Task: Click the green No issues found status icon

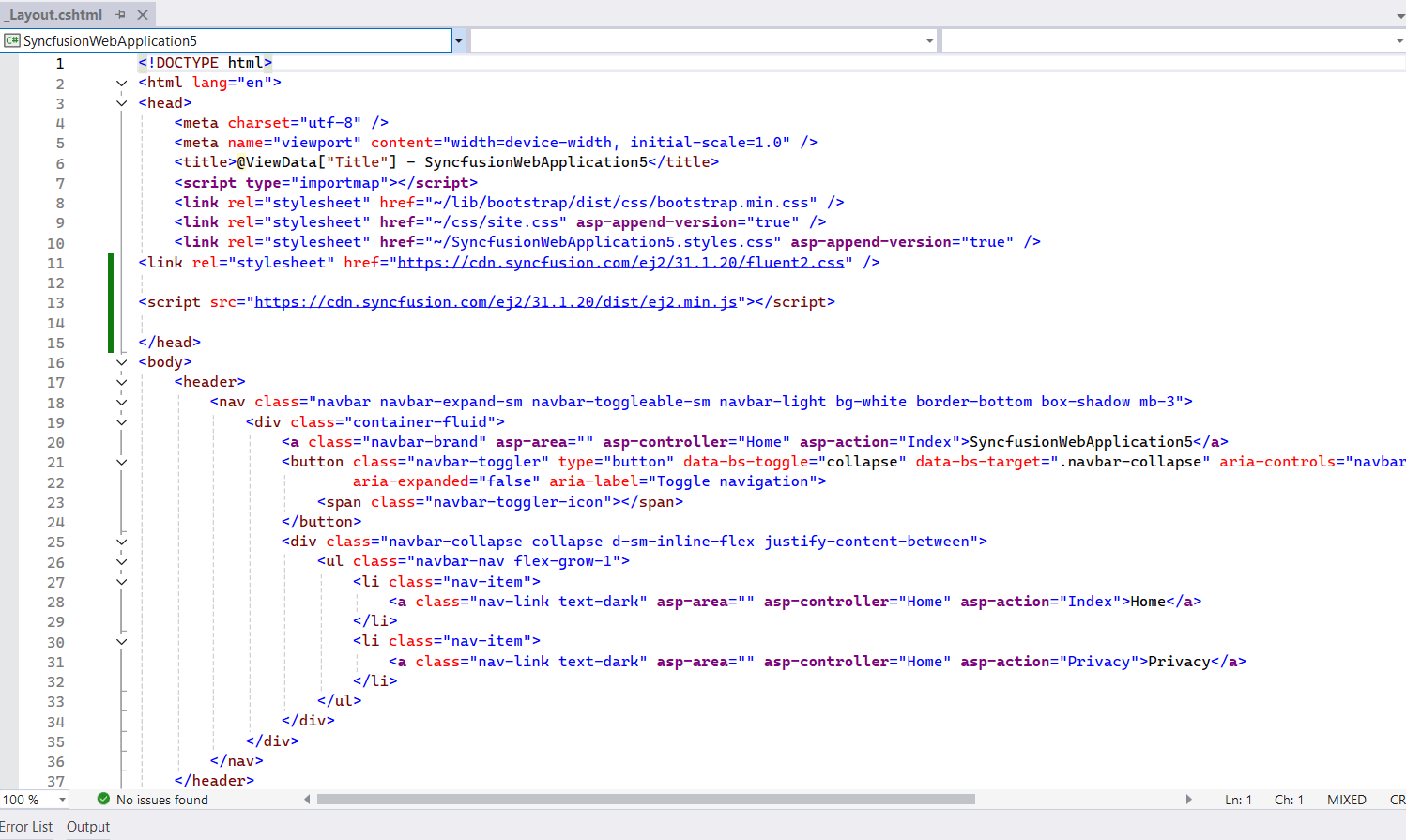Action: (x=103, y=800)
